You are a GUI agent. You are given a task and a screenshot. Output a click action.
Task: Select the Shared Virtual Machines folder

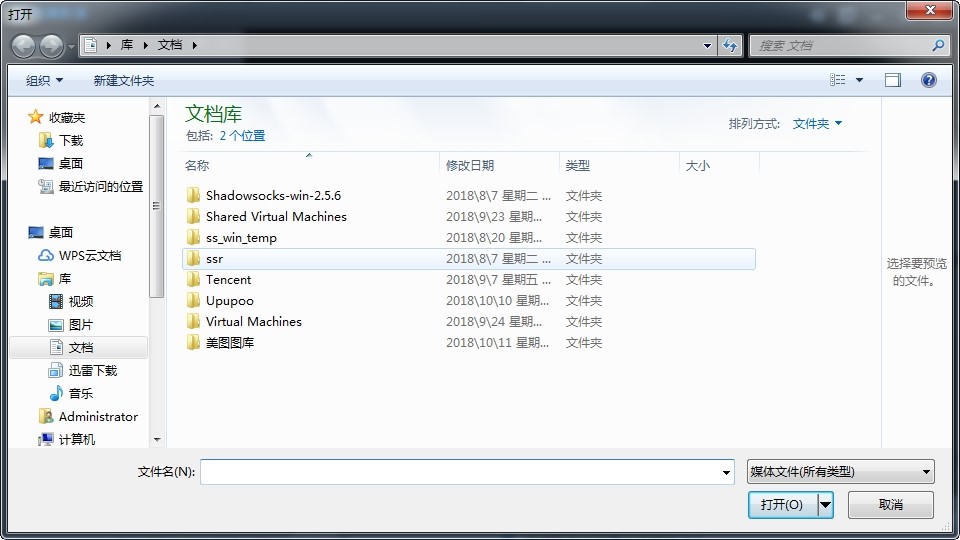pyautogui.click(x=469, y=217)
